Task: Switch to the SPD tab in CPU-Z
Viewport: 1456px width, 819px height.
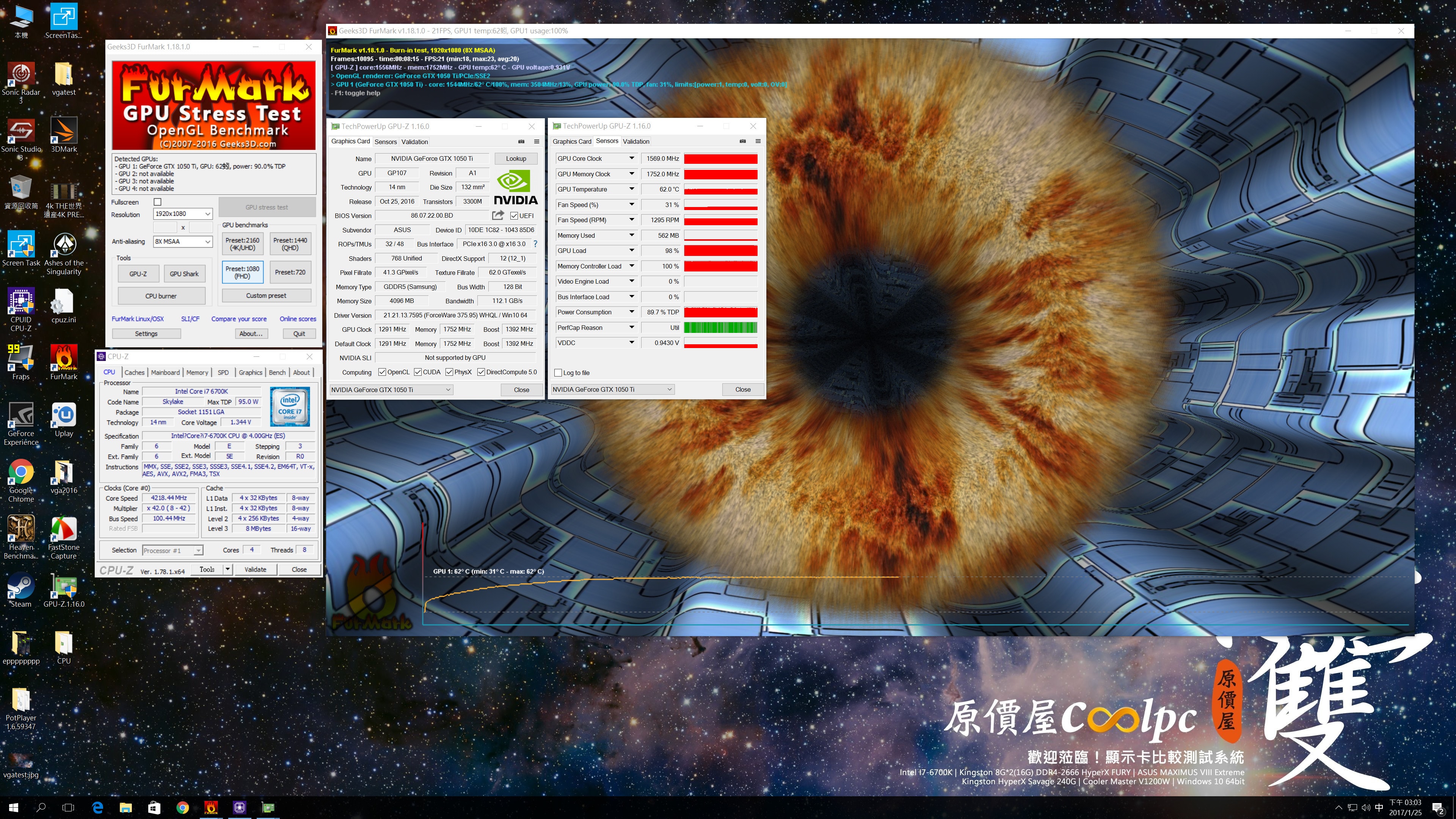Action: pos(223,372)
